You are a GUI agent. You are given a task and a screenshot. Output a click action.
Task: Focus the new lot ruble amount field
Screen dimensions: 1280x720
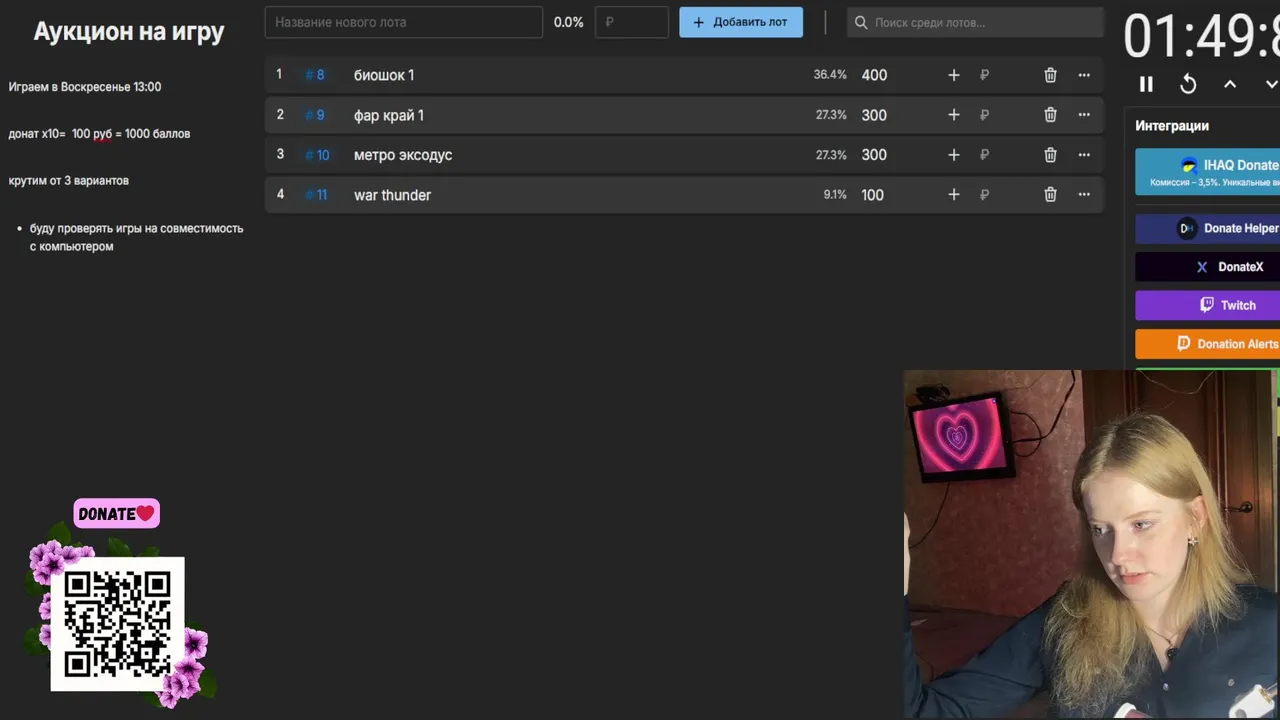tap(632, 22)
